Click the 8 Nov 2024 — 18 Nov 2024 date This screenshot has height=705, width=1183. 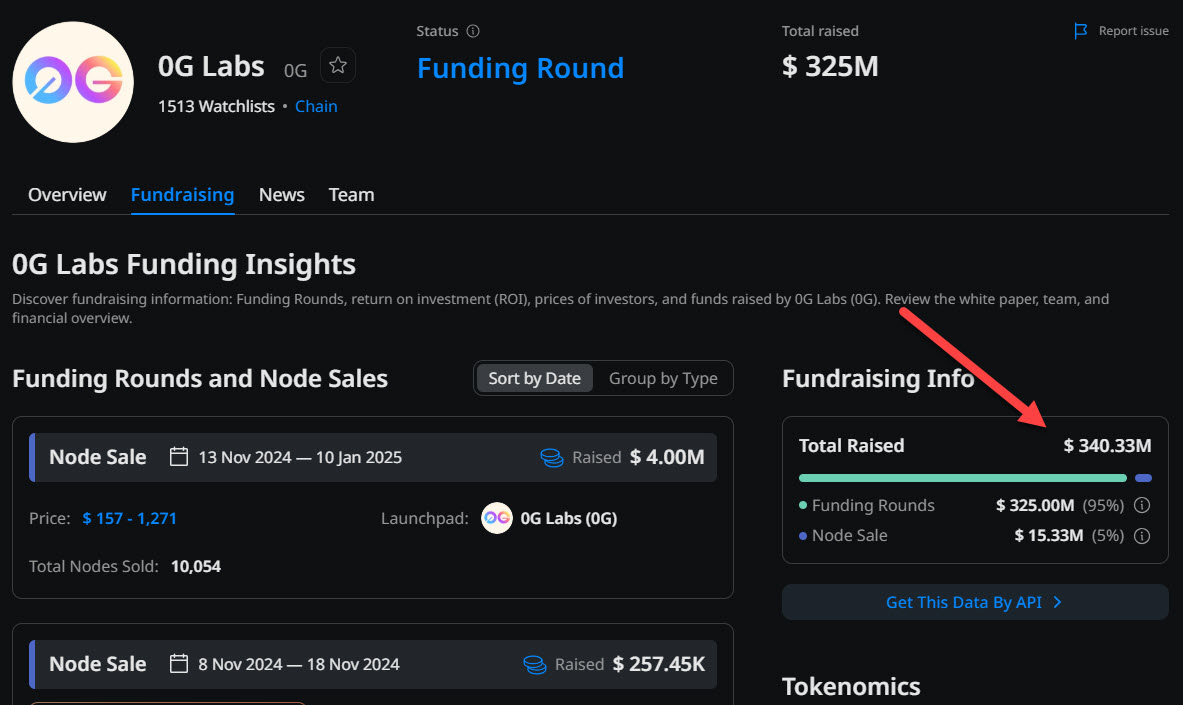click(299, 664)
